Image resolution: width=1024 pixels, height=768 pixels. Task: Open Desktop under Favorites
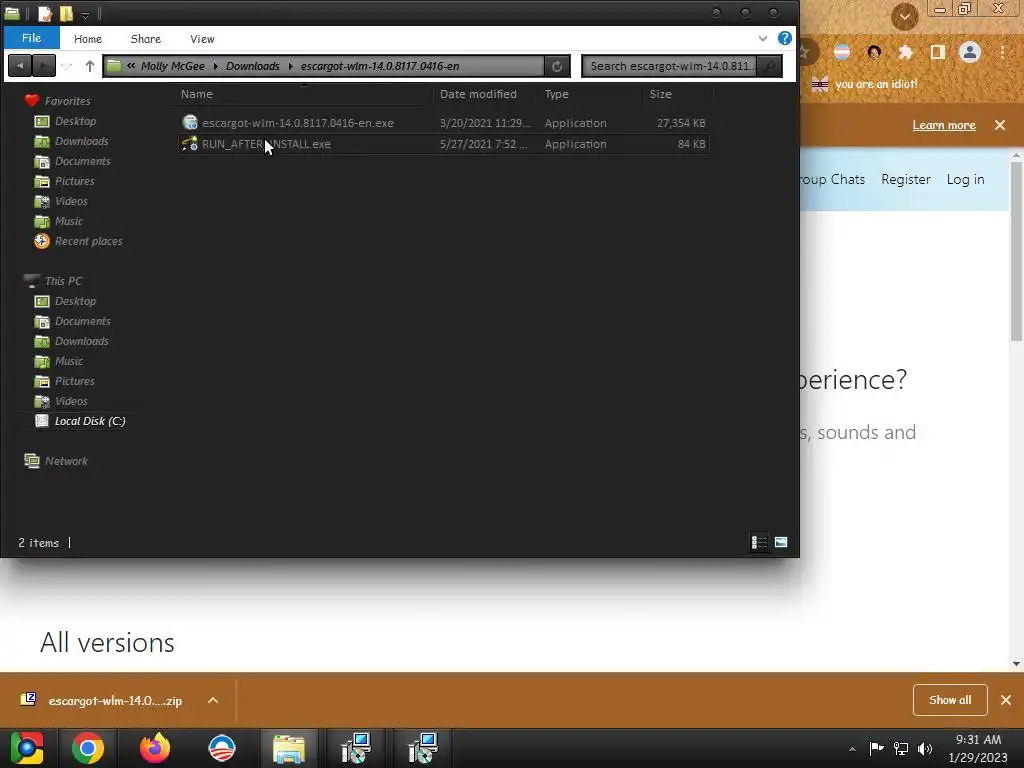75,121
